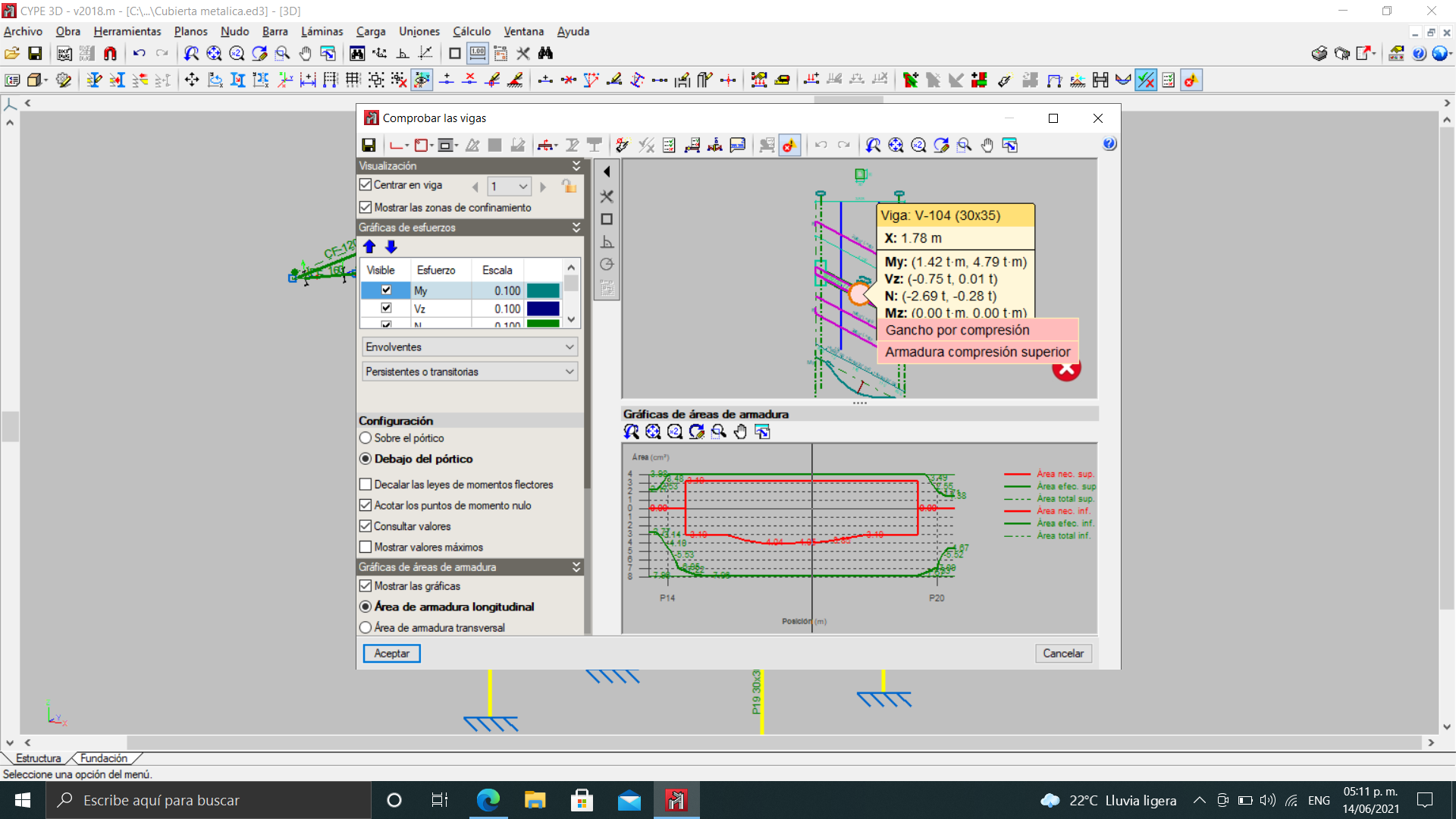Enable Decalar las leyes de momentos flectores
This screenshot has width=1456, height=819.
pos(366,485)
